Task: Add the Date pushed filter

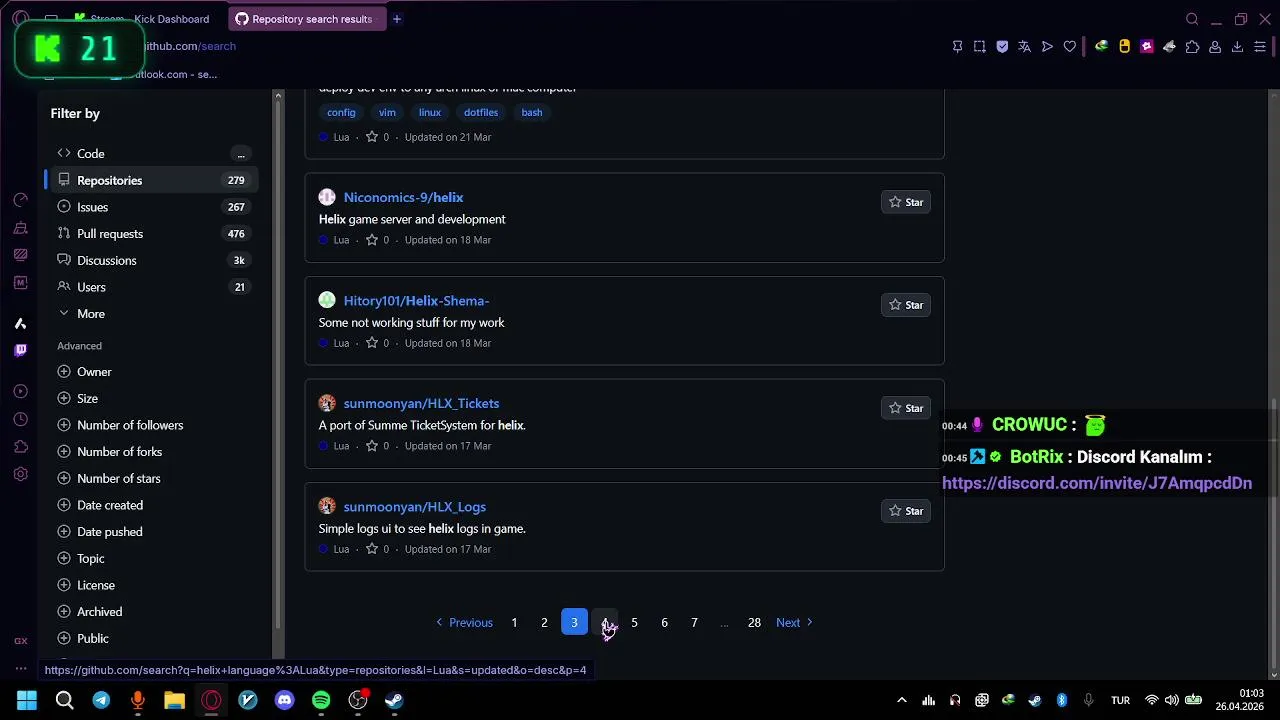Action: point(100,532)
